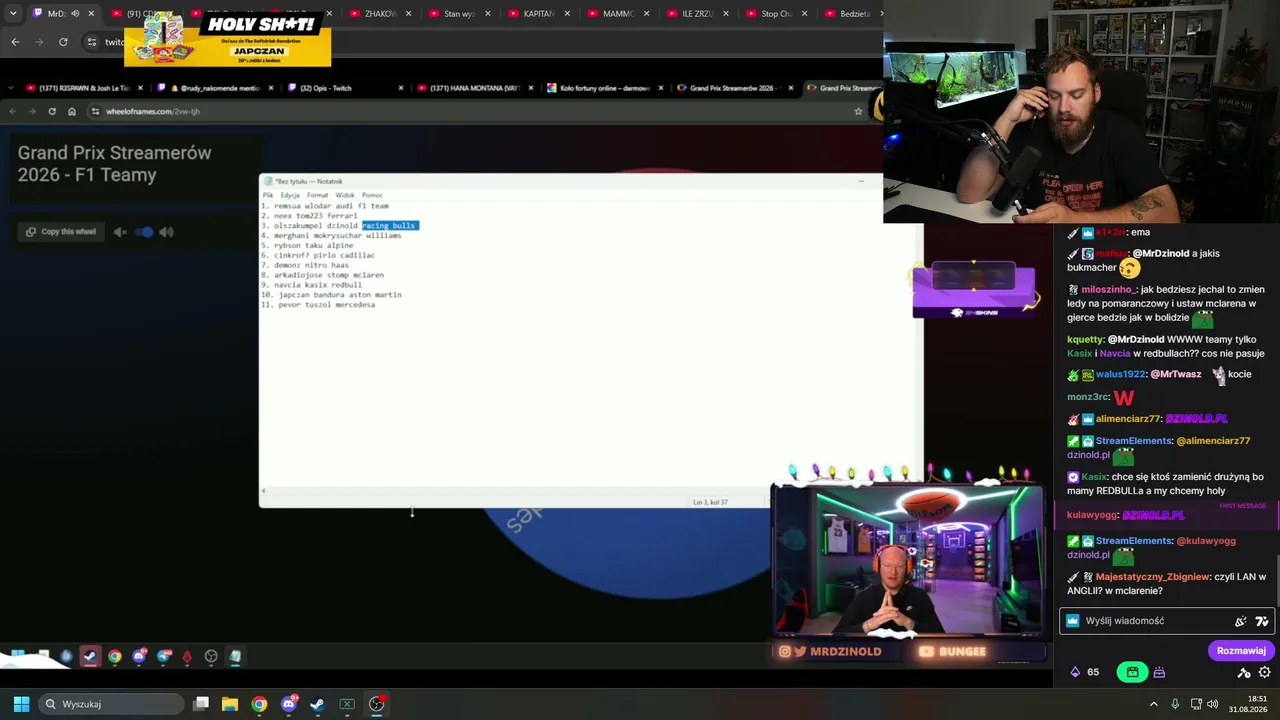Click username walus1922 in chat
1280x720 pixels.
coord(1120,374)
